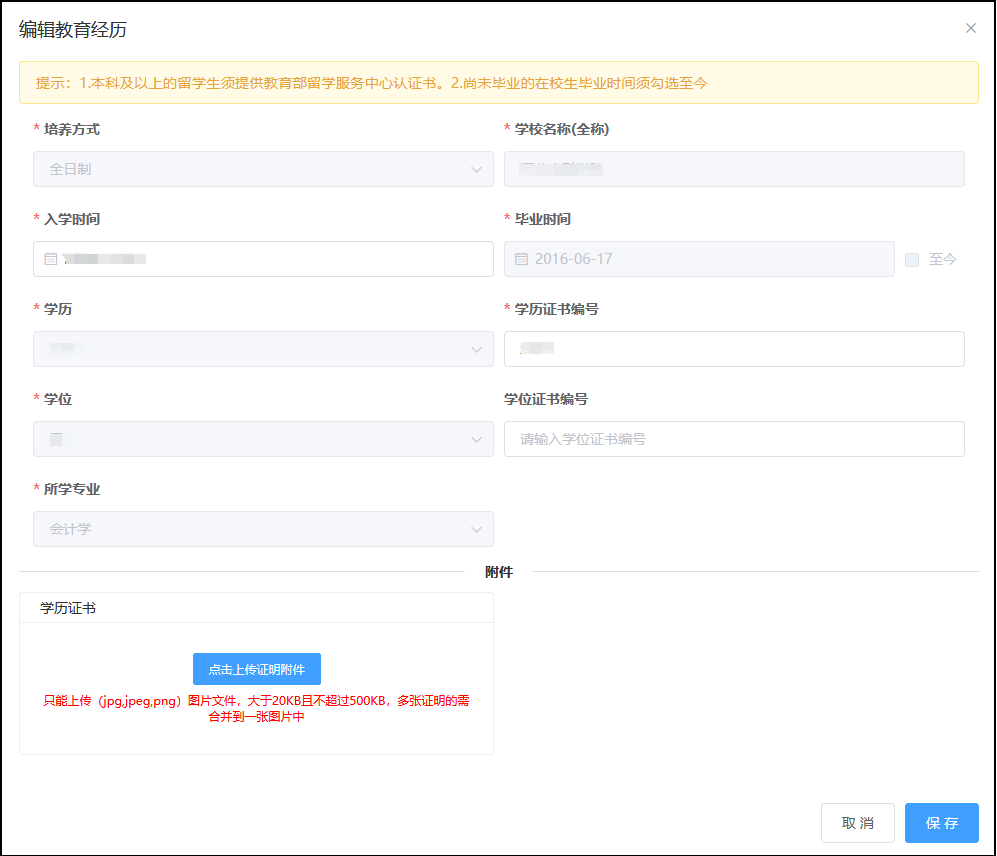Click the yellow 提示 notice banner
Viewport: 997px width, 856px height.
[x=498, y=83]
